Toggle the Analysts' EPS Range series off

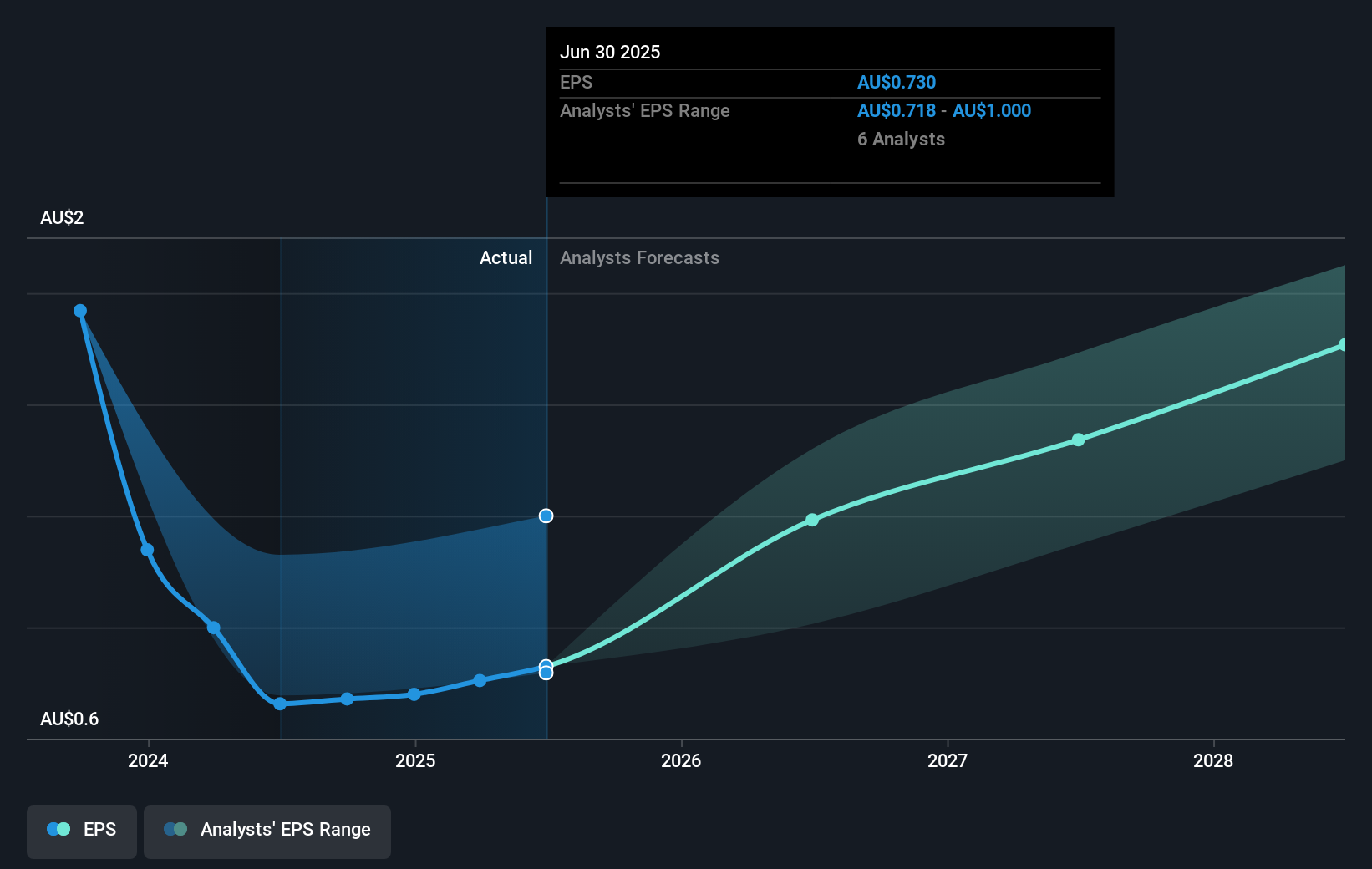(x=267, y=831)
